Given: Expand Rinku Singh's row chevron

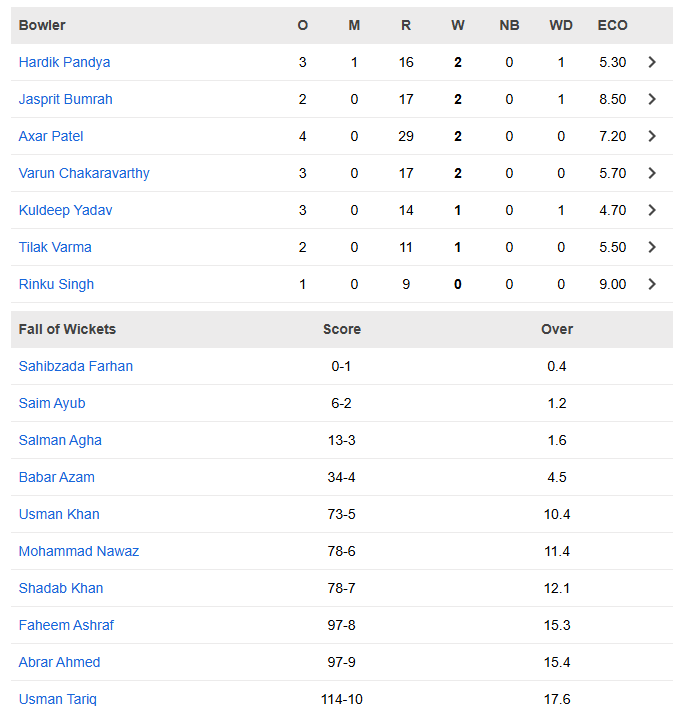Looking at the screenshot, I should 652,284.
